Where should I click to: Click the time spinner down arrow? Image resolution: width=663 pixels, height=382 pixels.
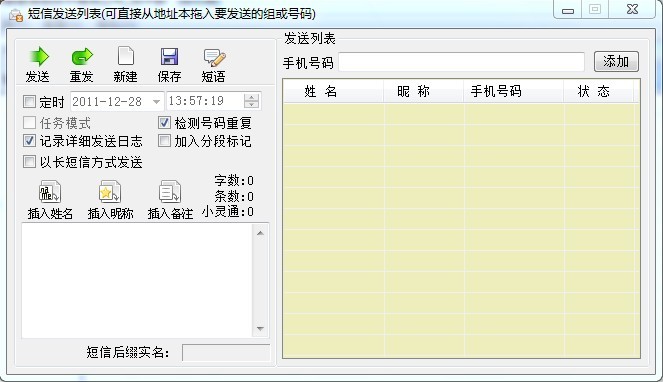click(252, 105)
